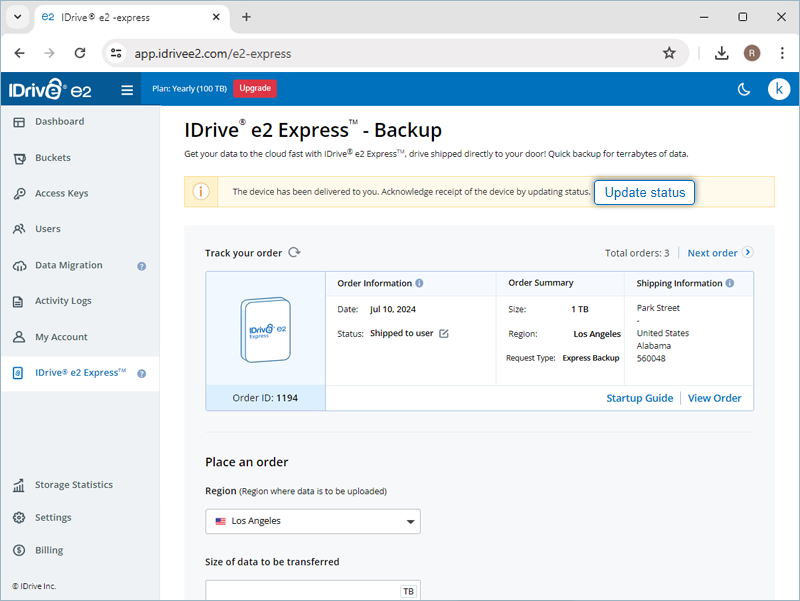Go to the Users section
This screenshot has height=601, width=800.
(x=47, y=229)
